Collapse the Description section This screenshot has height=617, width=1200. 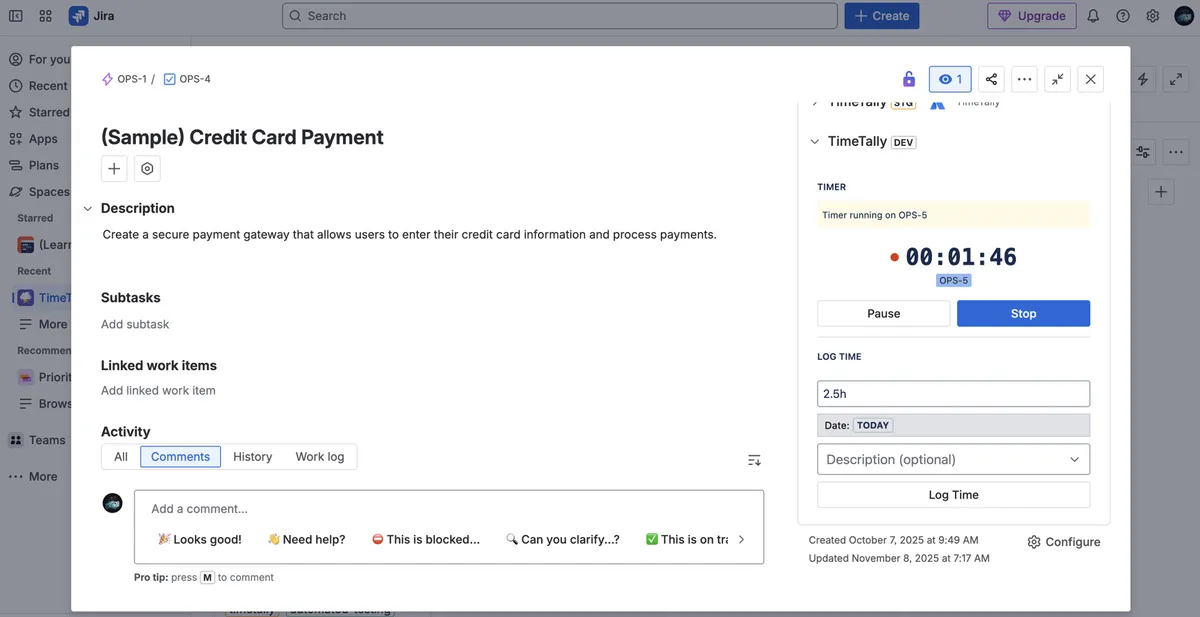[88, 208]
